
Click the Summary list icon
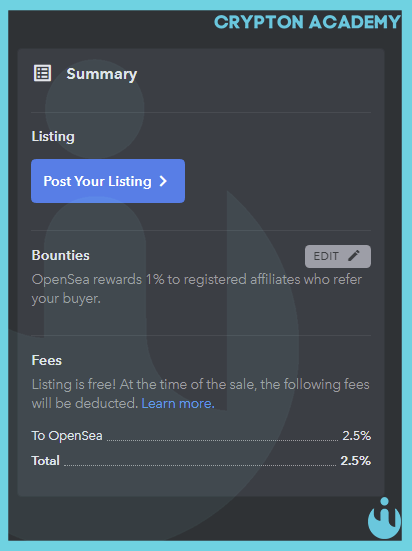[42, 73]
